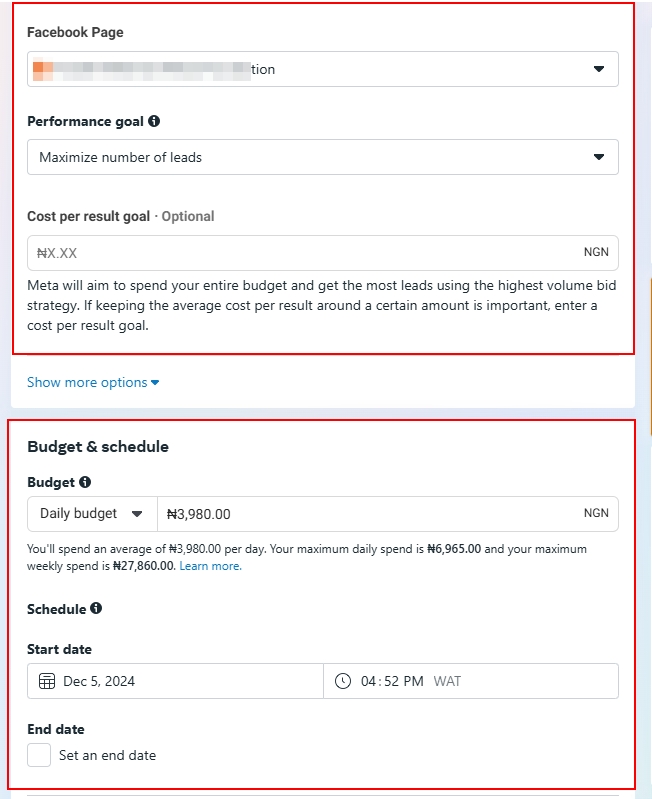Click the calendar icon in Start date

pyautogui.click(x=47, y=681)
